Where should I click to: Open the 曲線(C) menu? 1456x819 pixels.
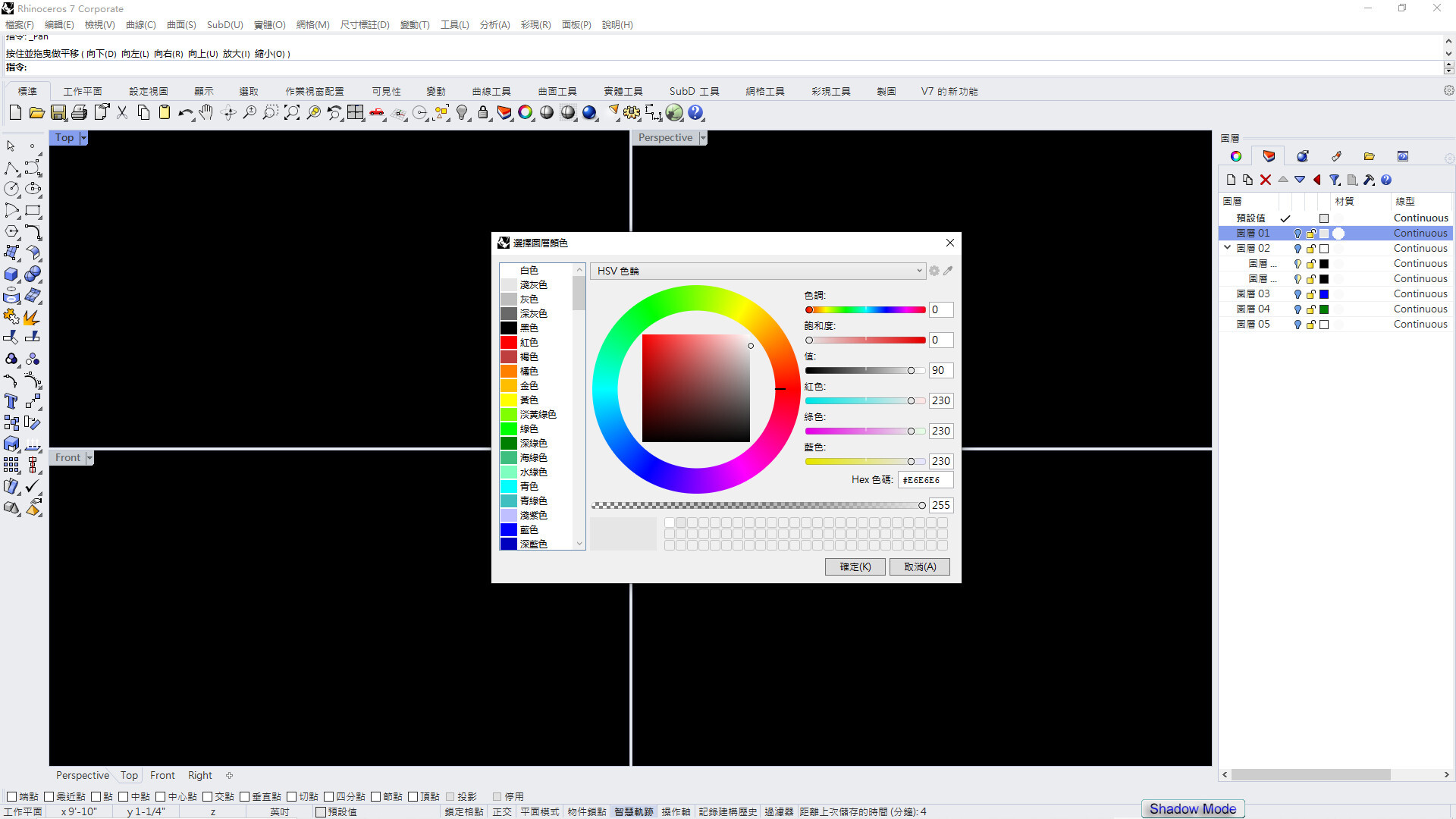point(140,25)
